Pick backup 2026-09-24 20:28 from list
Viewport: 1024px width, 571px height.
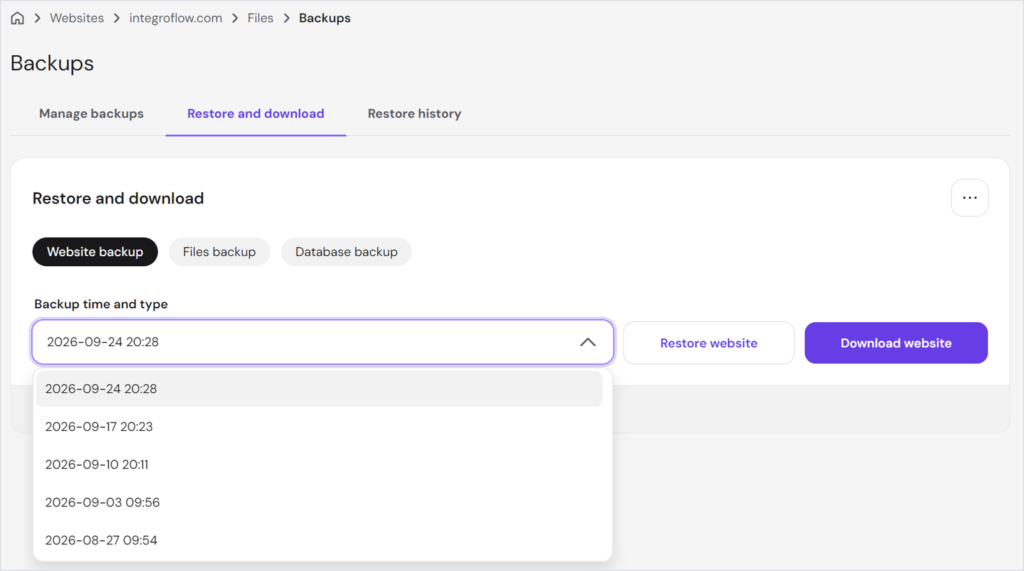[319, 389]
